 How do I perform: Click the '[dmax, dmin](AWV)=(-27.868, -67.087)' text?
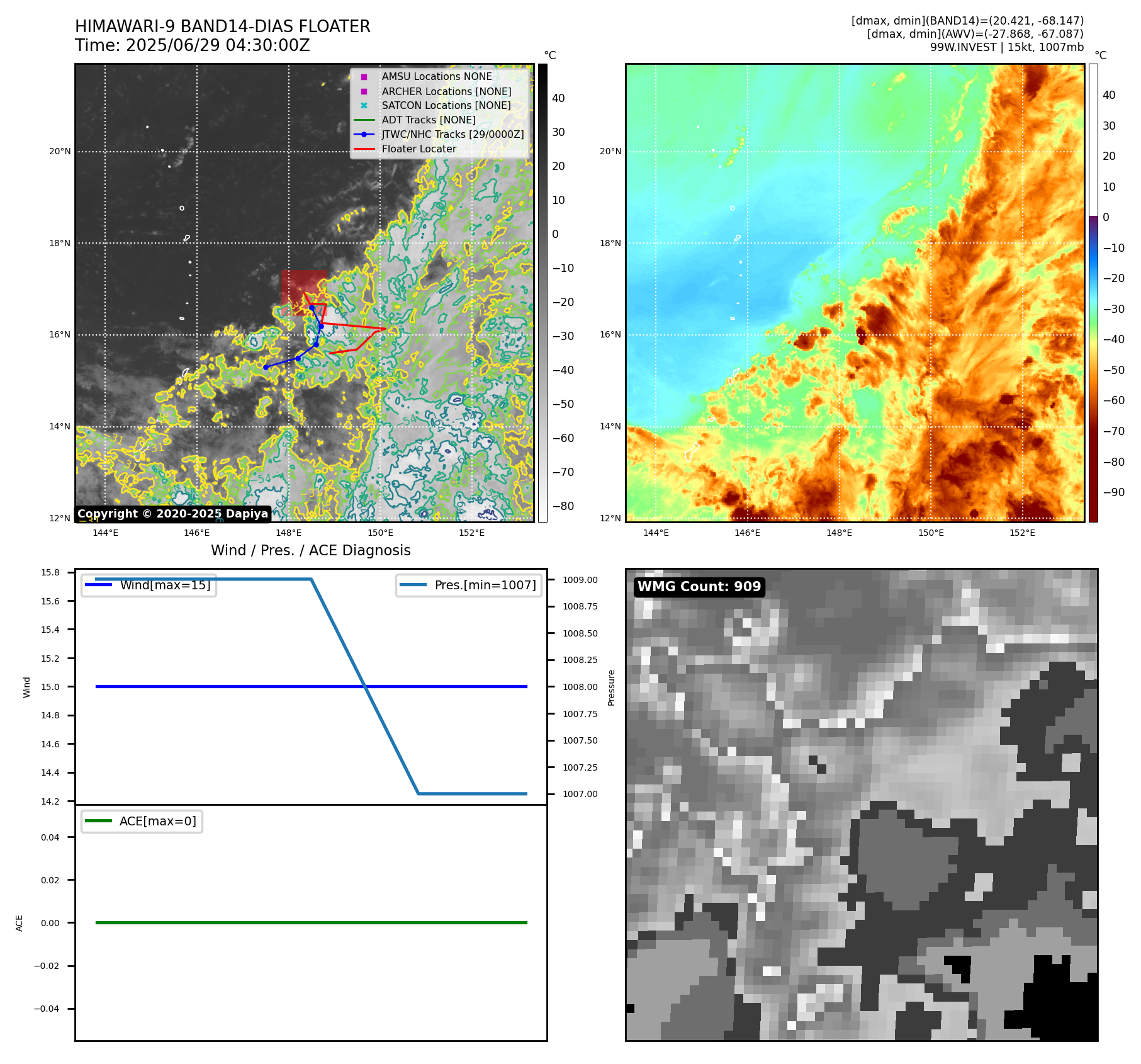(975, 34)
